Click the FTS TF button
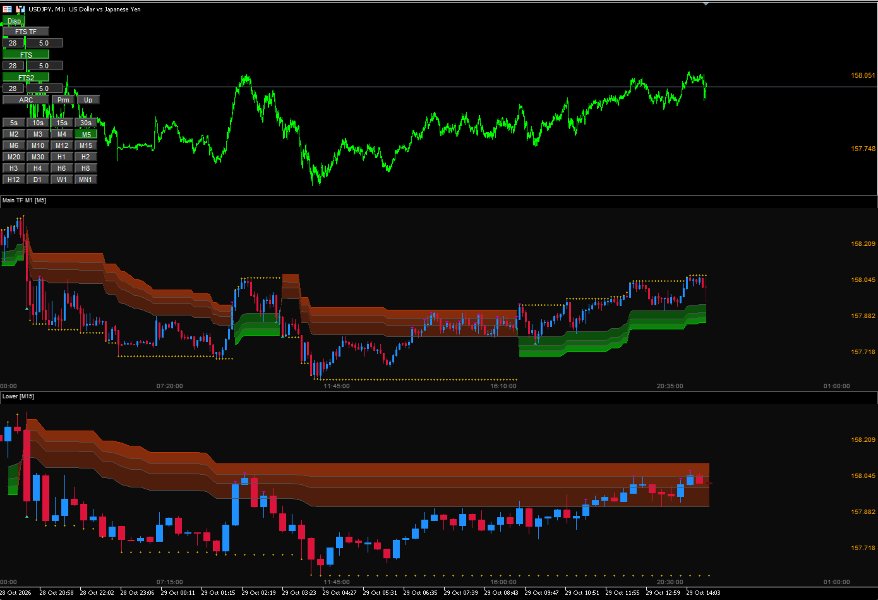878x600 pixels. click(x=26, y=32)
